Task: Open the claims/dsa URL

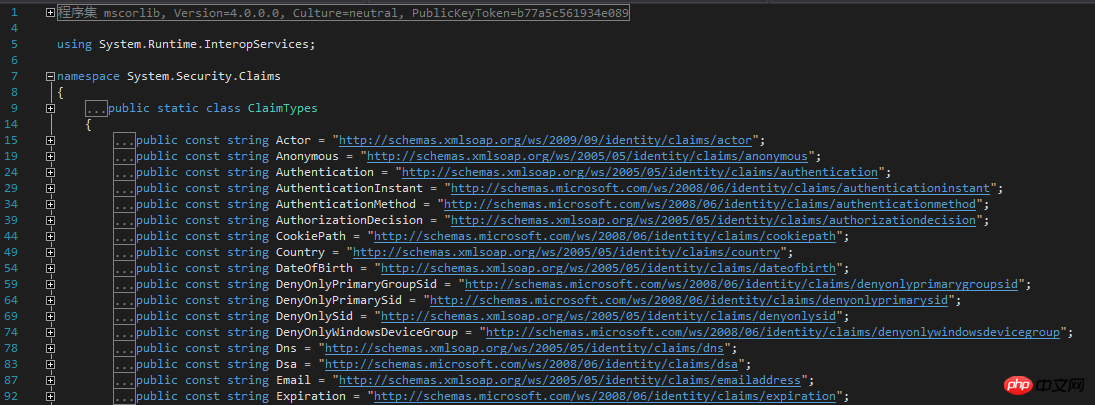Action: coord(531,364)
